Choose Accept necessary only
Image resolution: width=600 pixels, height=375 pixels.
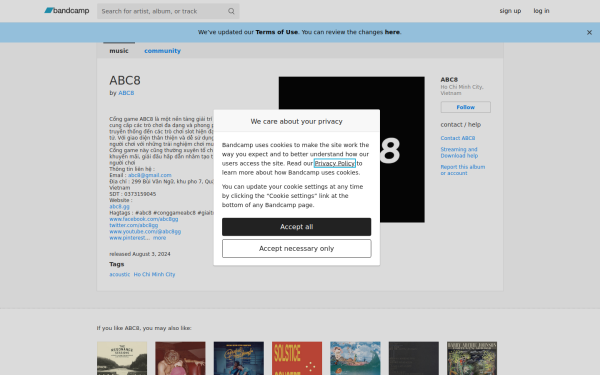tap(296, 248)
